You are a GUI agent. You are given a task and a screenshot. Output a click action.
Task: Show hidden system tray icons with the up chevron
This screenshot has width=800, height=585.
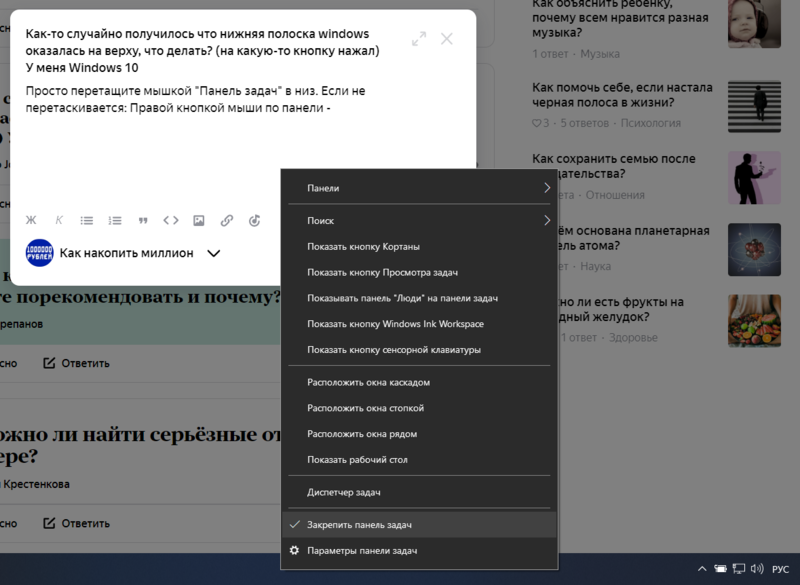tap(702, 569)
